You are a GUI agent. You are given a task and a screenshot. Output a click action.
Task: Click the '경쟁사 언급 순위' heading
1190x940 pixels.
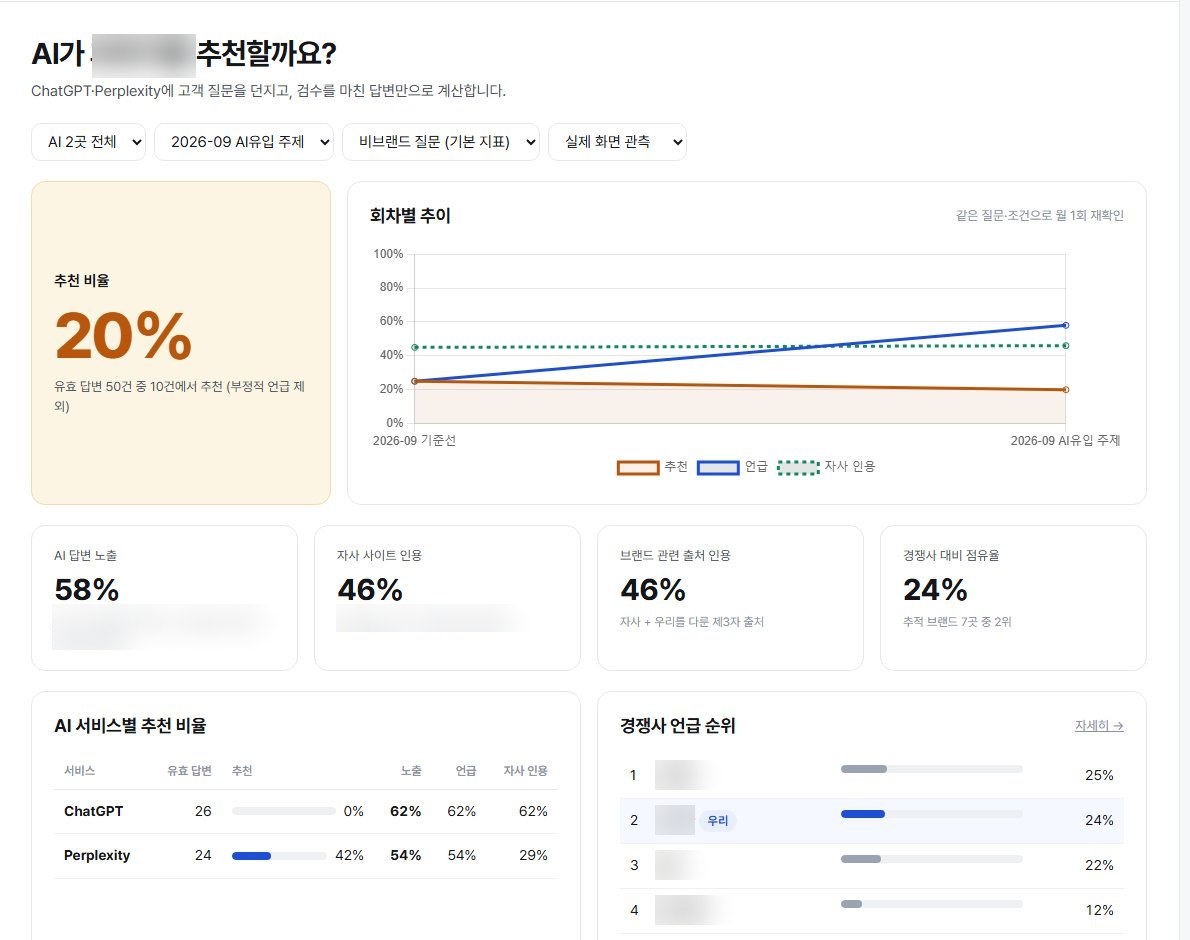pos(677,726)
